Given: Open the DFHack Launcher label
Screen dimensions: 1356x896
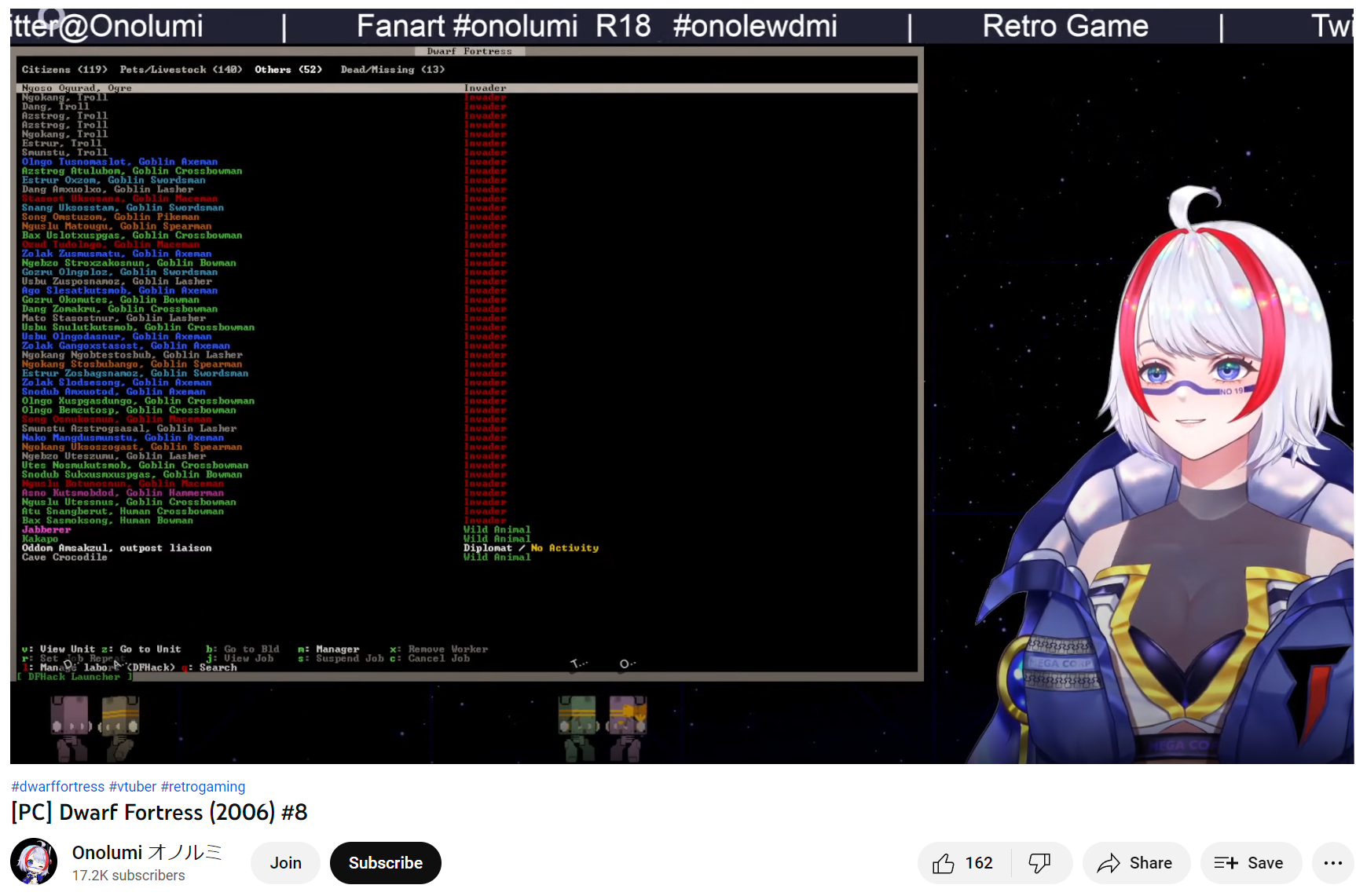Looking at the screenshot, I should click(x=75, y=677).
